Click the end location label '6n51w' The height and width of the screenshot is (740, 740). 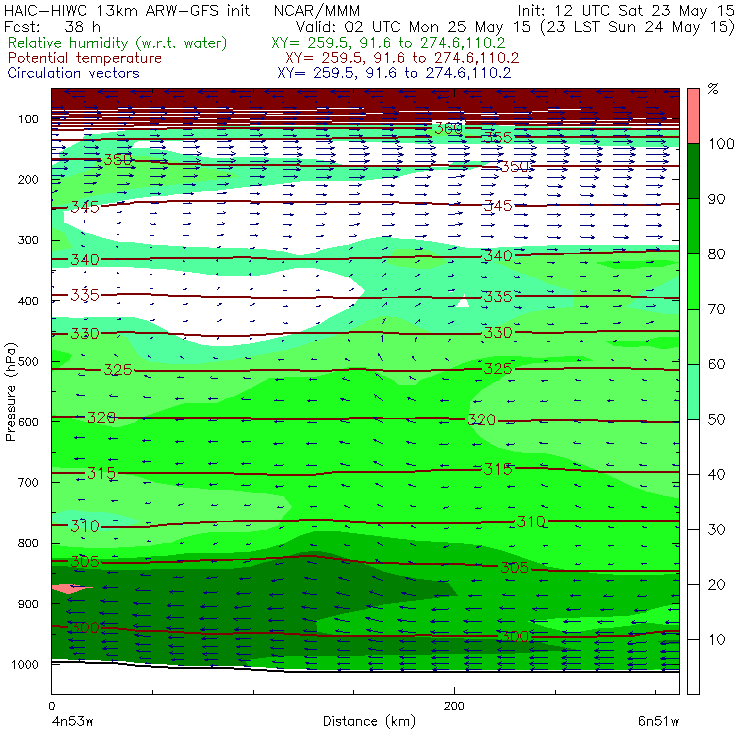658,721
